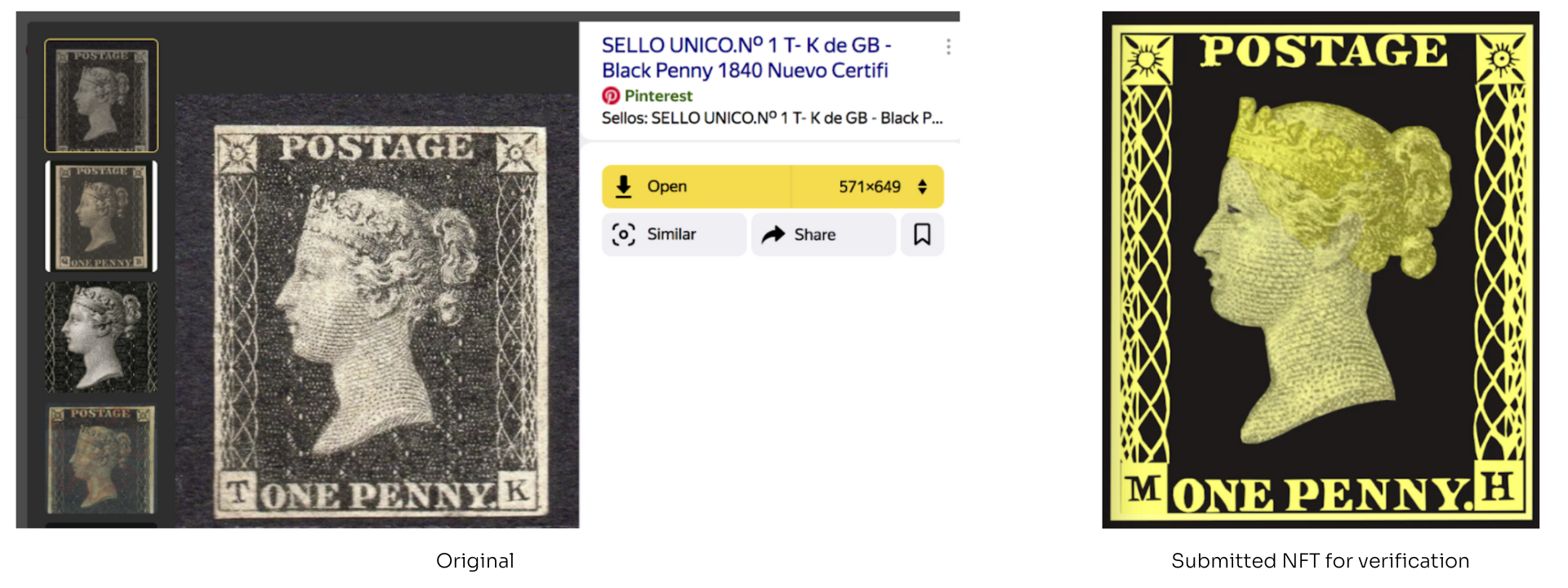The height and width of the screenshot is (588, 1568).
Task: Click the Similar button
Action: pyautogui.click(x=674, y=235)
